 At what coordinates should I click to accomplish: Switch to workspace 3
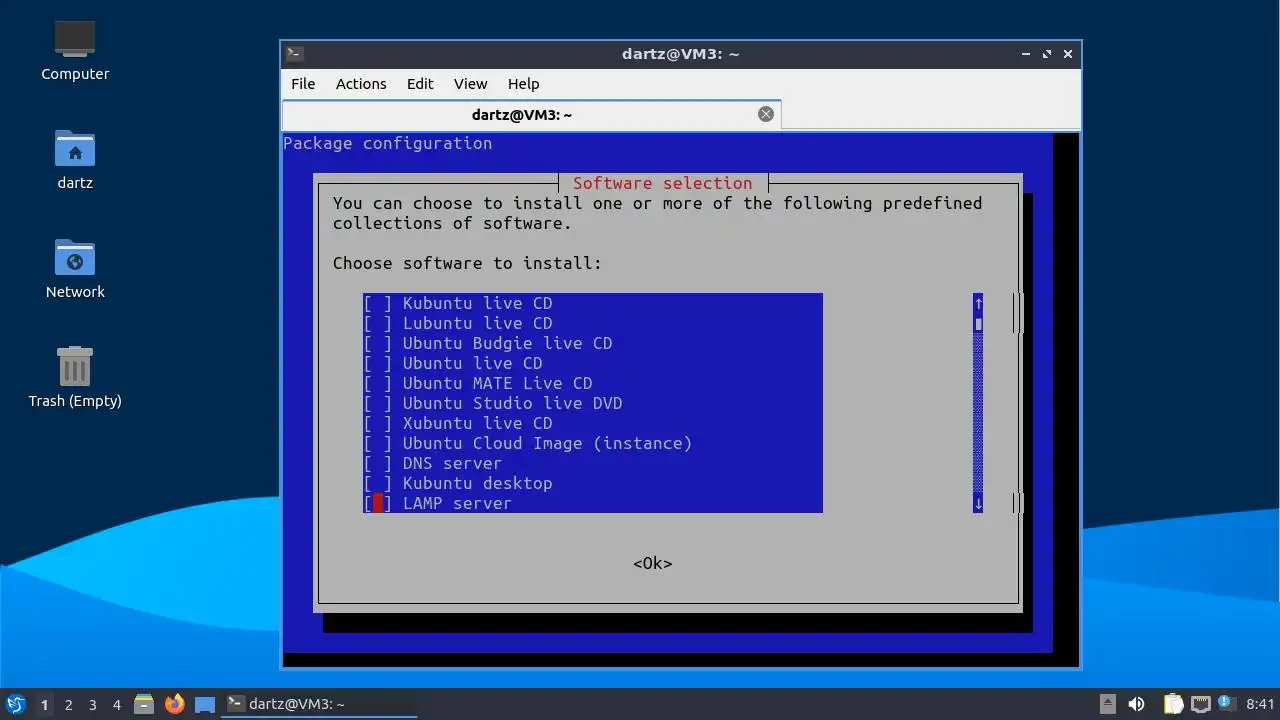click(92, 704)
